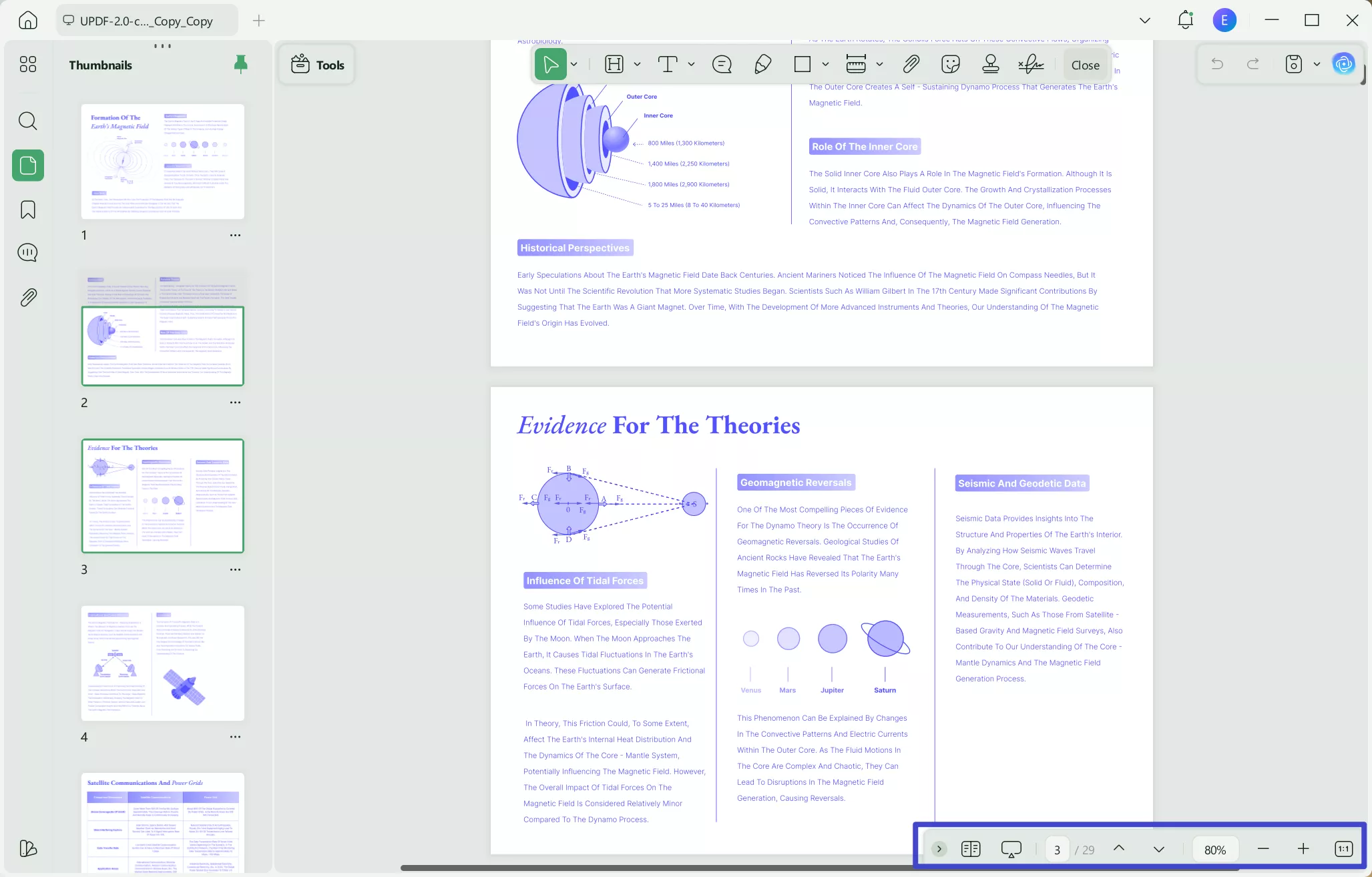The height and width of the screenshot is (877, 1372).
Task: Switch to UPDF-2.0-c..._Copy_Copy tab
Action: click(147, 21)
